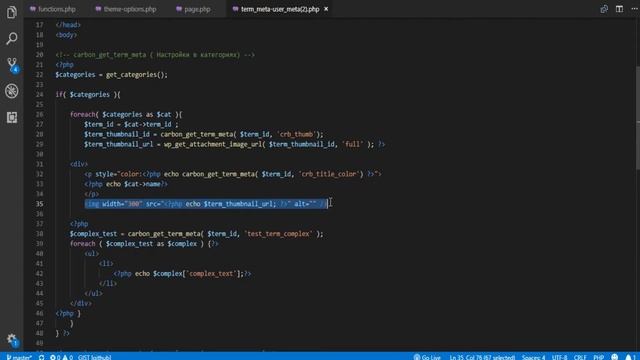Click line number 22 in the gutter

[x=39, y=75]
